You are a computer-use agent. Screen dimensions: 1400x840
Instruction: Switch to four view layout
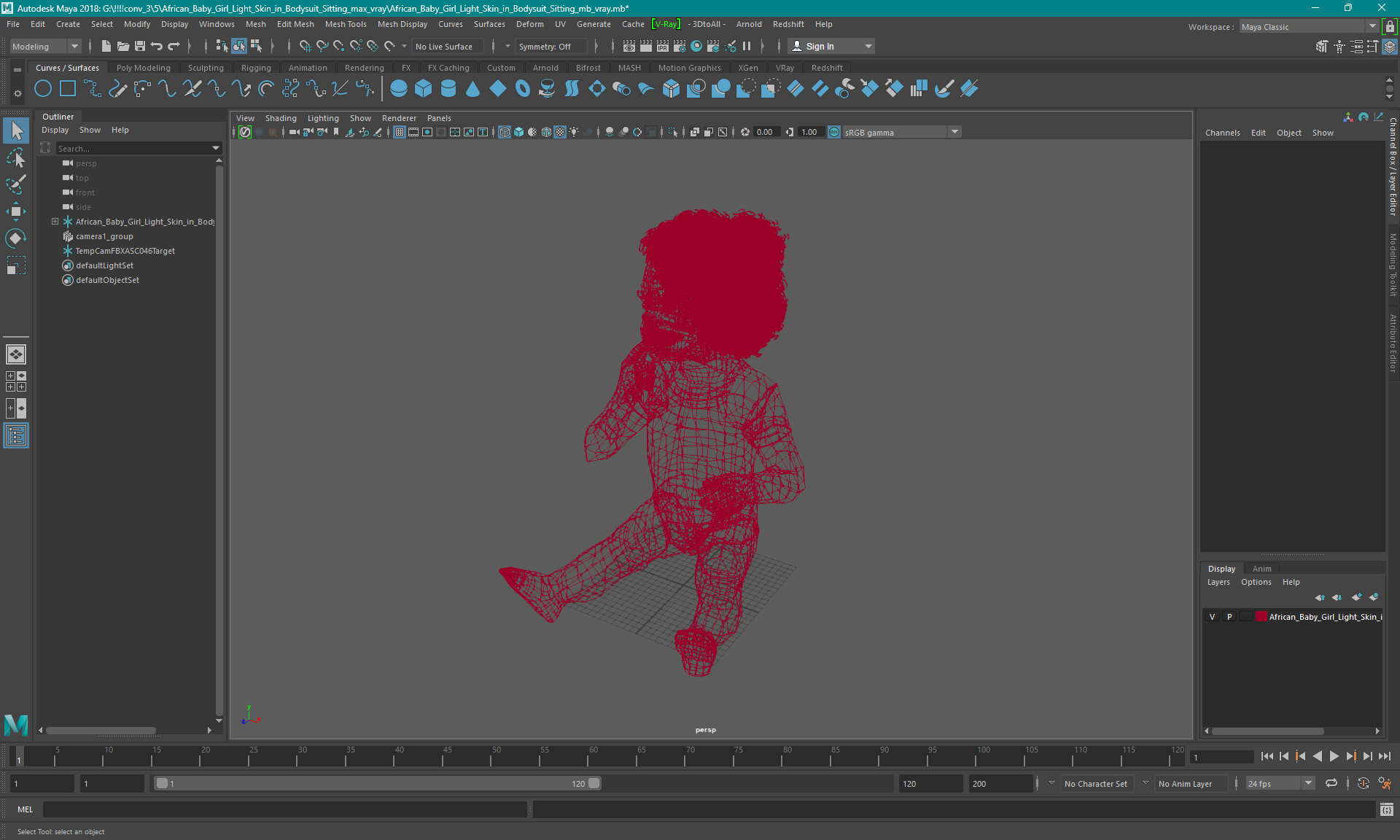point(16,381)
